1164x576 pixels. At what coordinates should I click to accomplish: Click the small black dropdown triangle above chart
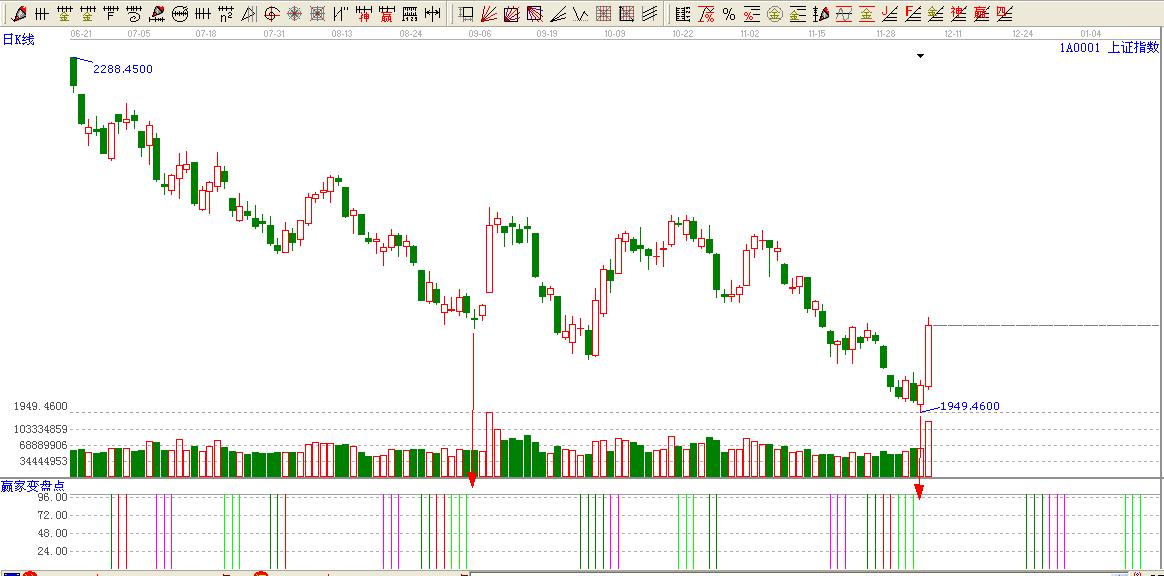click(920, 57)
